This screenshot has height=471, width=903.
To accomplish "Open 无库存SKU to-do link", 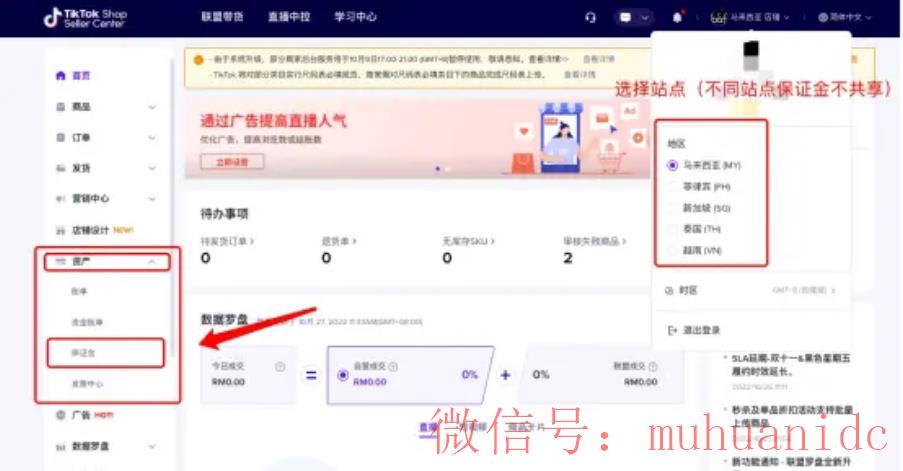I will [468, 241].
